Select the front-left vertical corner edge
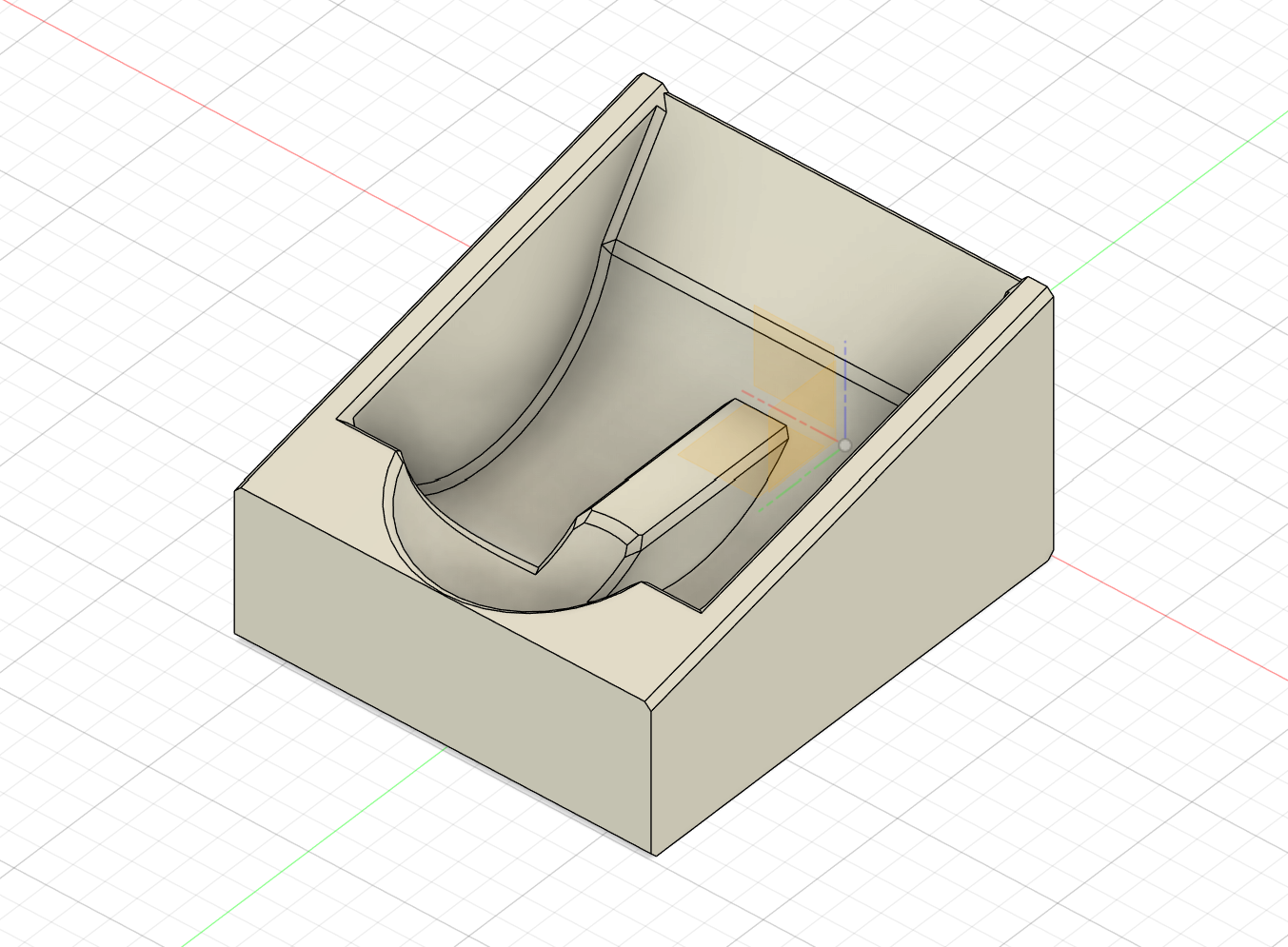The image size is (1288, 947). [x=235, y=562]
